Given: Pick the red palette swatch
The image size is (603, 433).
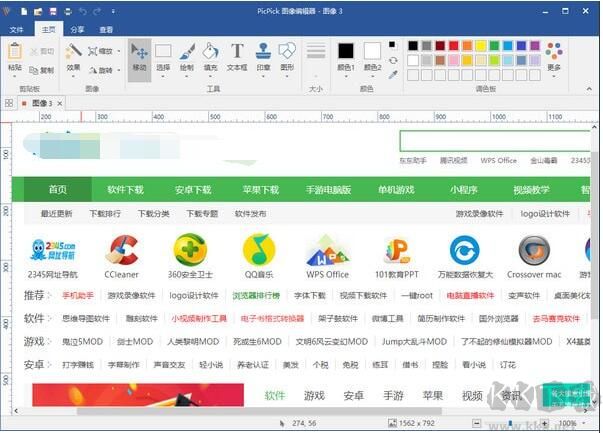Looking at the screenshot, I should click(x=454, y=46).
